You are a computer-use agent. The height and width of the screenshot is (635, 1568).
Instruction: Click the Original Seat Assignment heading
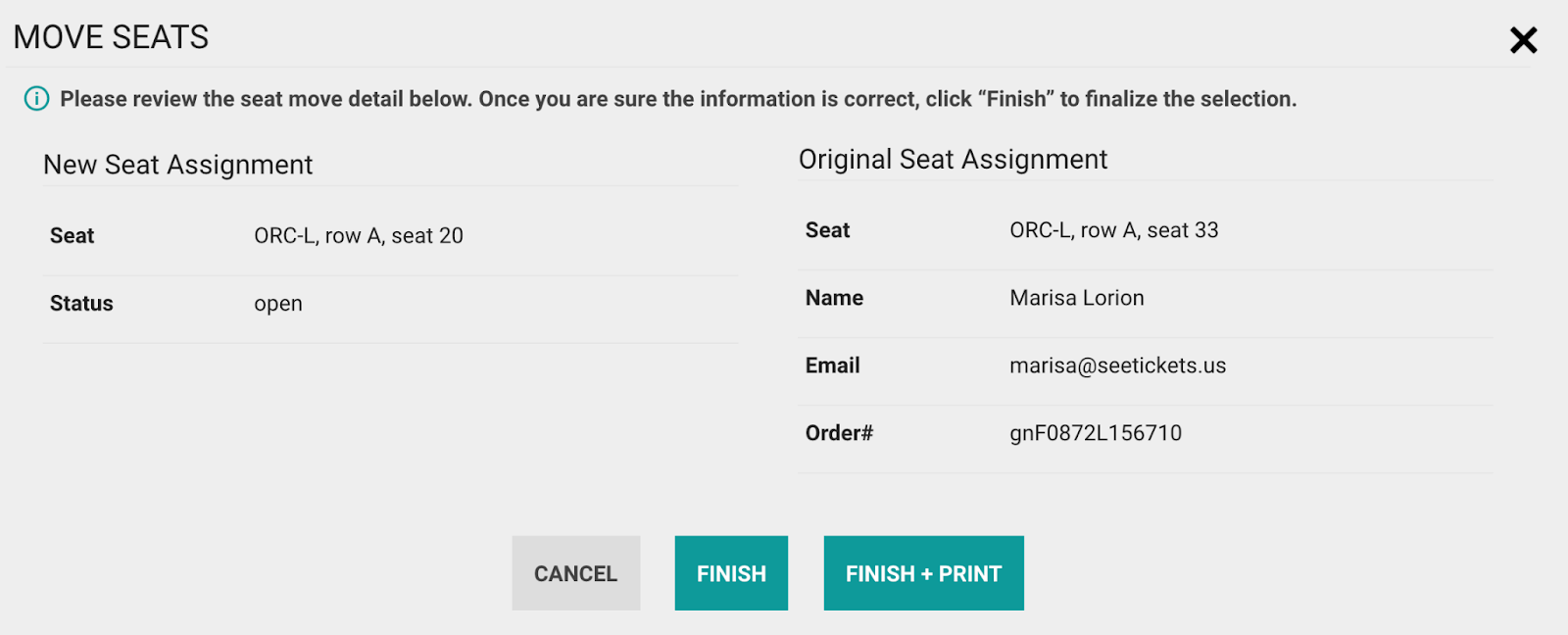click(x=953, y=160)
